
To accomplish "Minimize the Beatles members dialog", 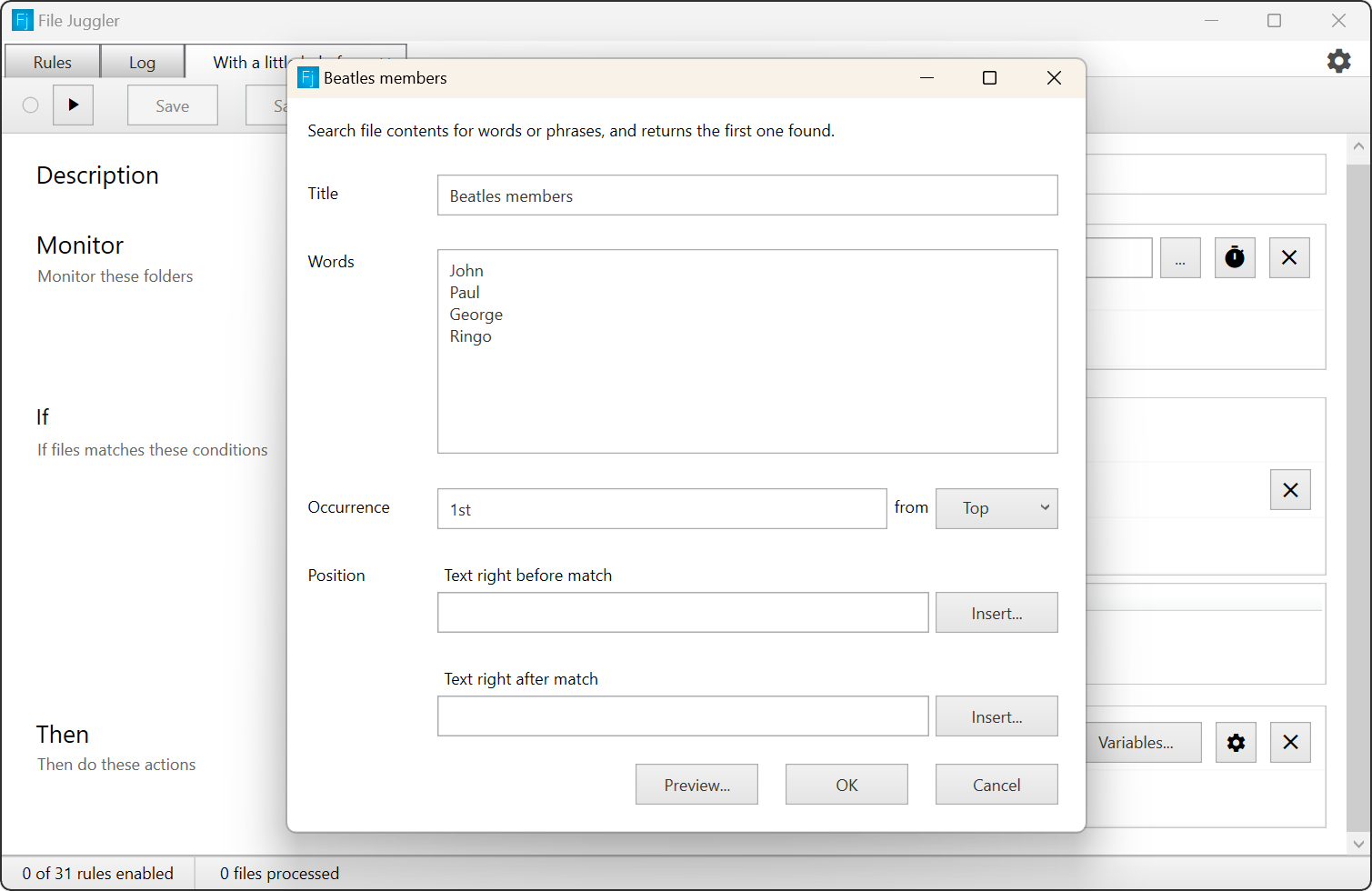I will pyautogui.click(x=926, y=78).
